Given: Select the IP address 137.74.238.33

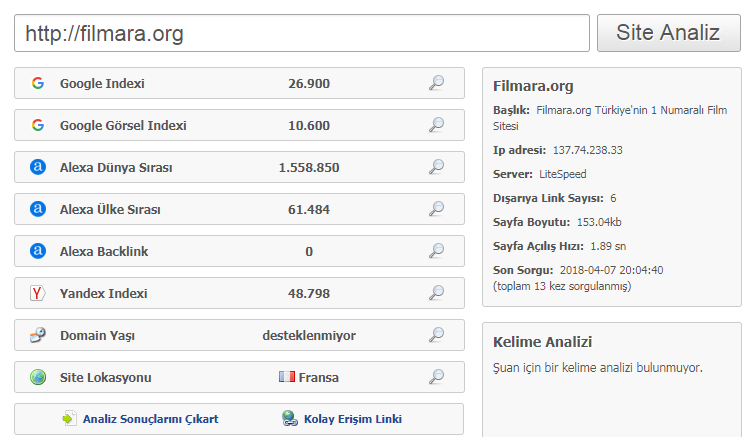Looking at the screenshot, I should coord(587,150).
